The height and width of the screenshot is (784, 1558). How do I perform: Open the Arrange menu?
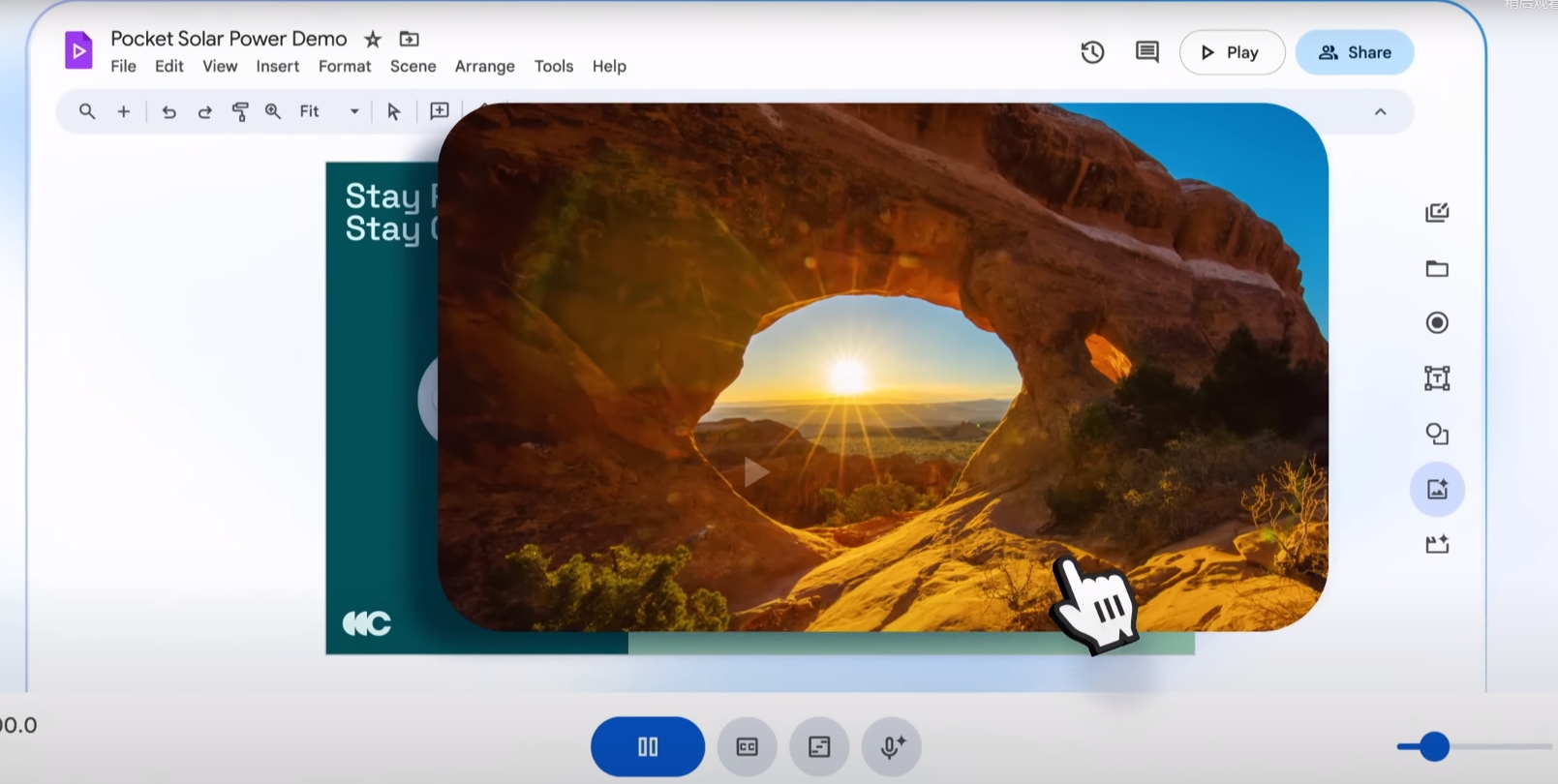pos(484,66)
